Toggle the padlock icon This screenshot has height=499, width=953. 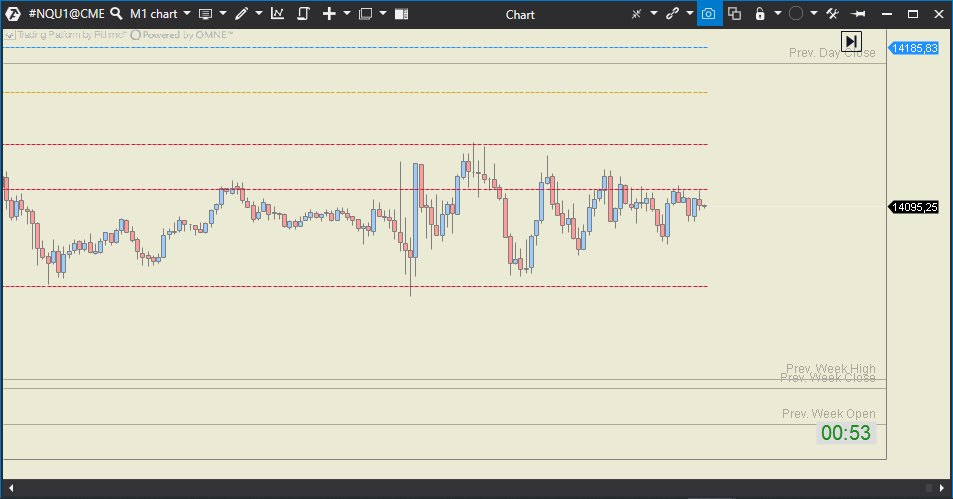click(760, 13)
